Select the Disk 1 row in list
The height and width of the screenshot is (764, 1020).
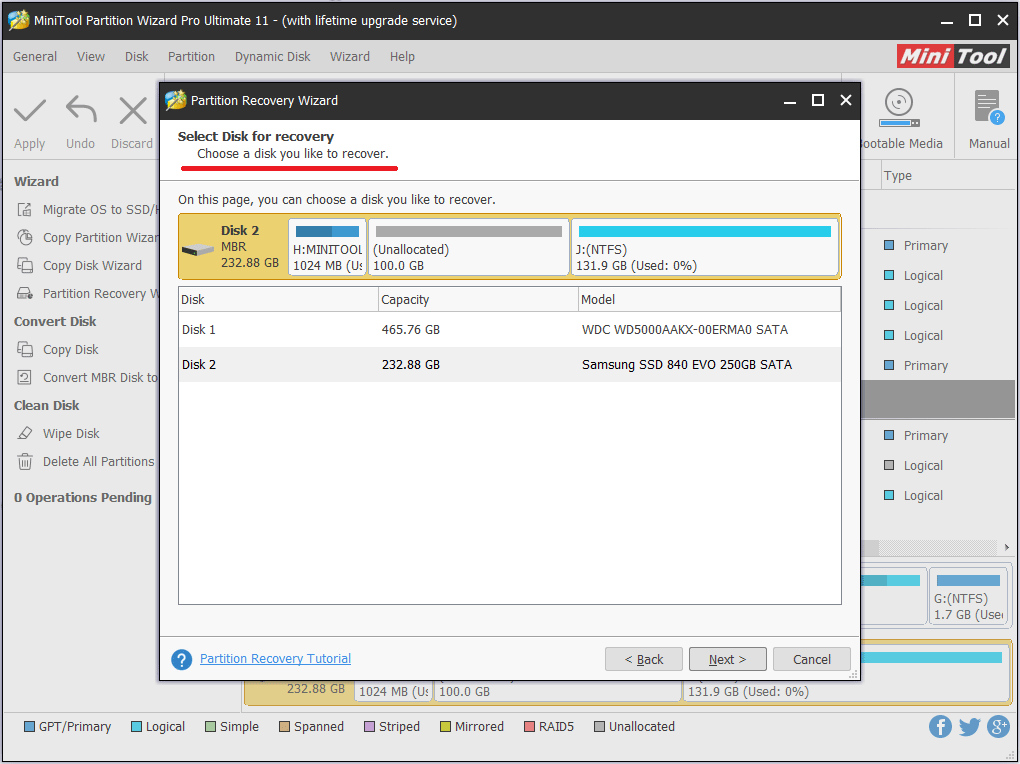click(509, 329)
